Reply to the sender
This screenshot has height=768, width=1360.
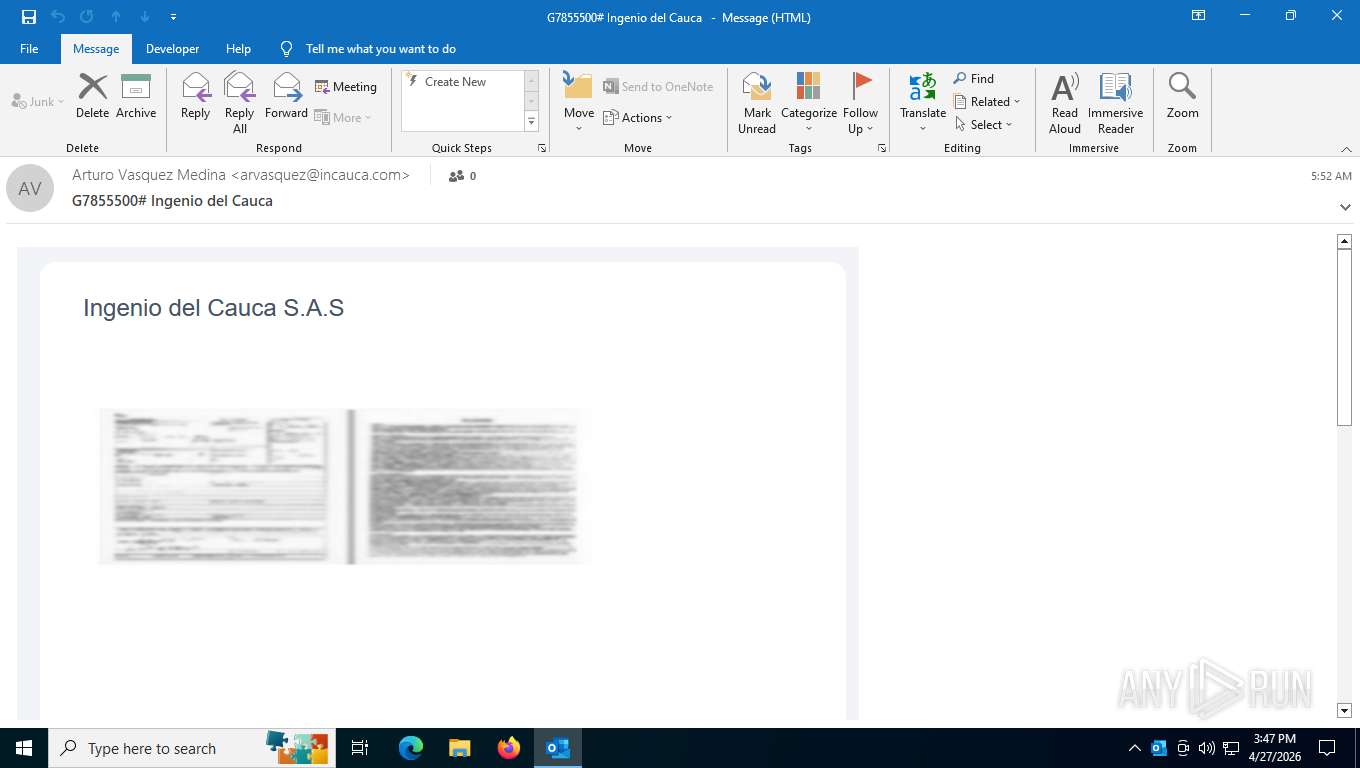(x=196, y=96)
